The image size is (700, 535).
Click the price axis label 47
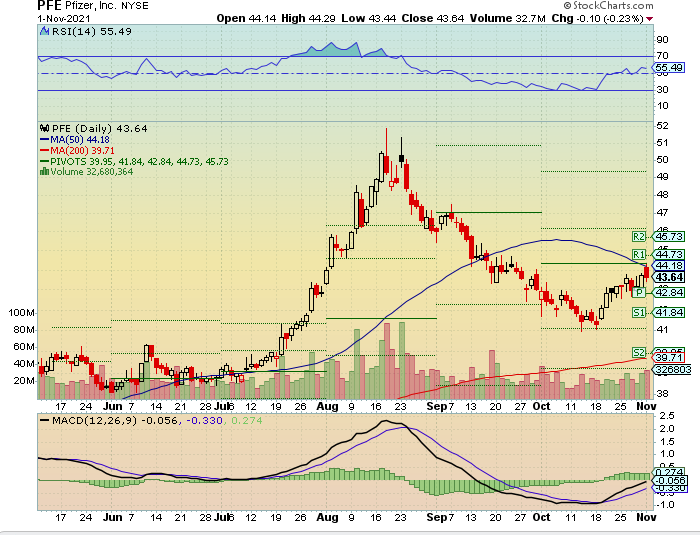(662, 213)
